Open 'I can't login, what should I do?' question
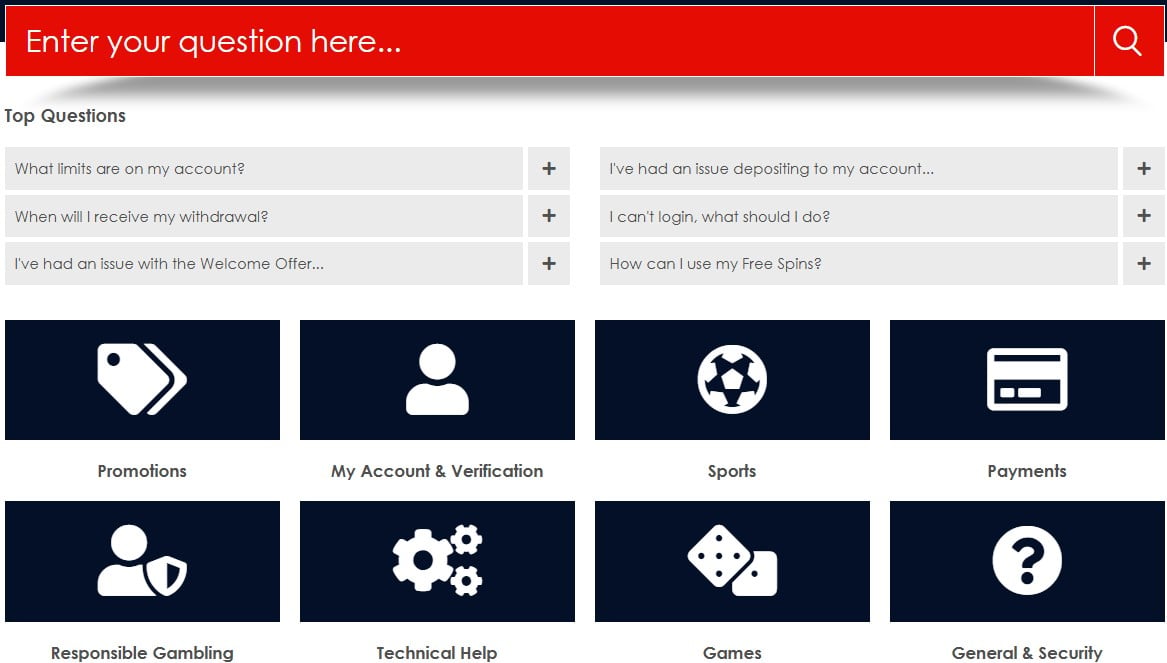The width and height of the screenshot is (1167, 663). point(859,216)
